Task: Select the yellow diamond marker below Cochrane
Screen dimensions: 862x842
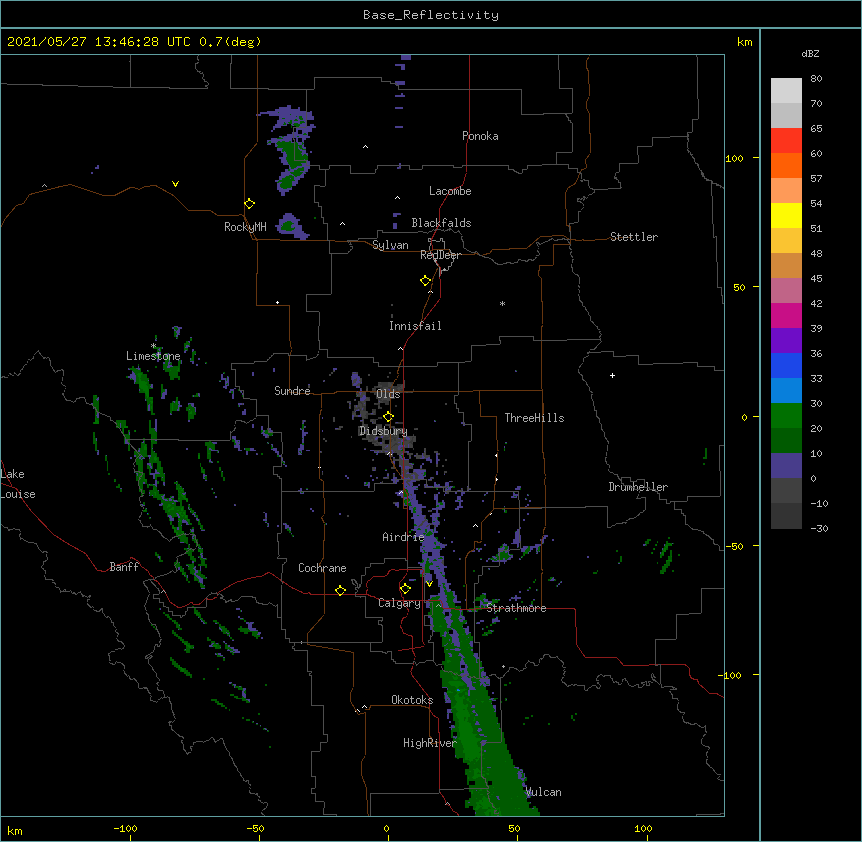Action: 340,590
